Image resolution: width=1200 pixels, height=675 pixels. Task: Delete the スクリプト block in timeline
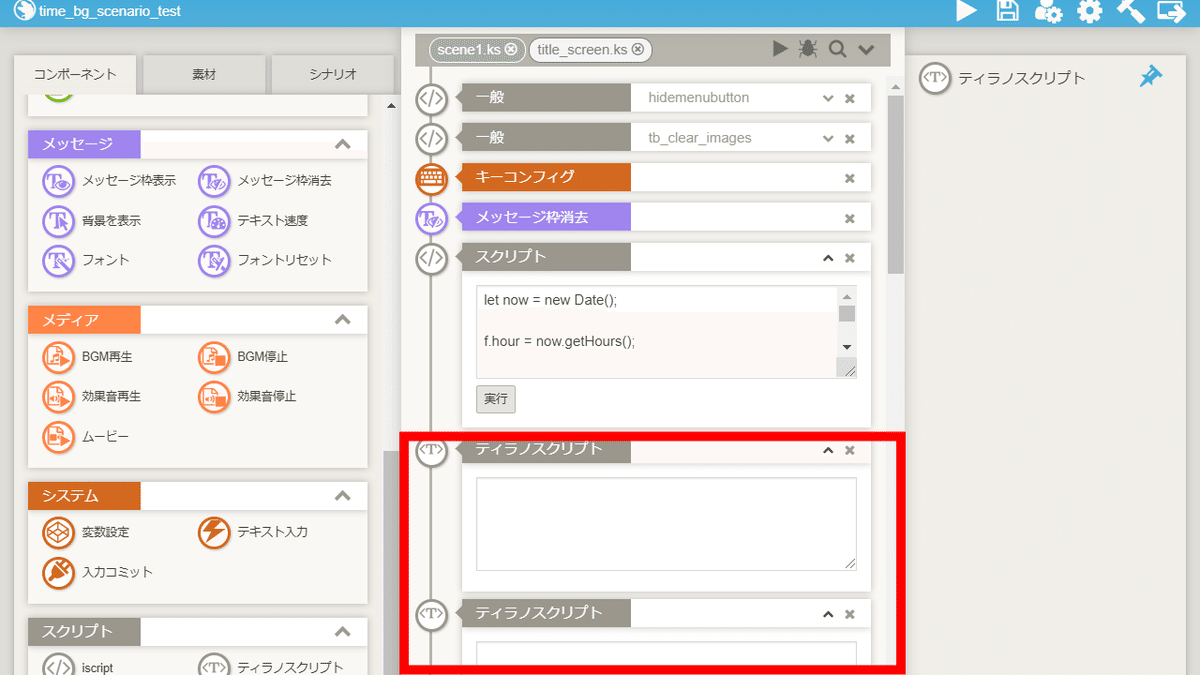(x=850, y=258)
